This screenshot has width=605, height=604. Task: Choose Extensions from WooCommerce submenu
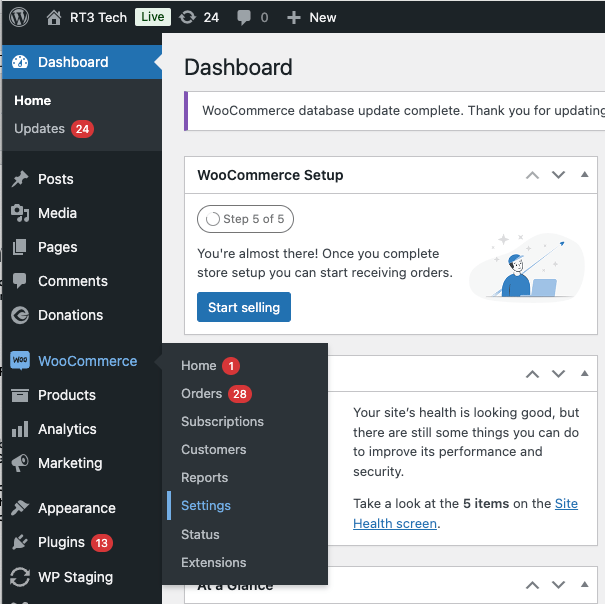coord(213,562)
